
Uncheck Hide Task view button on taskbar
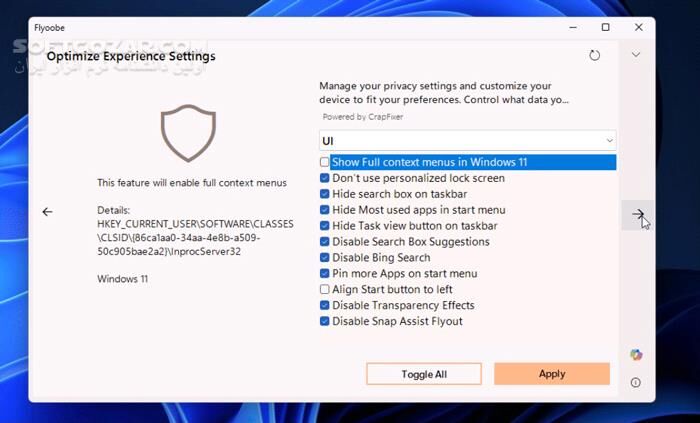324,226
